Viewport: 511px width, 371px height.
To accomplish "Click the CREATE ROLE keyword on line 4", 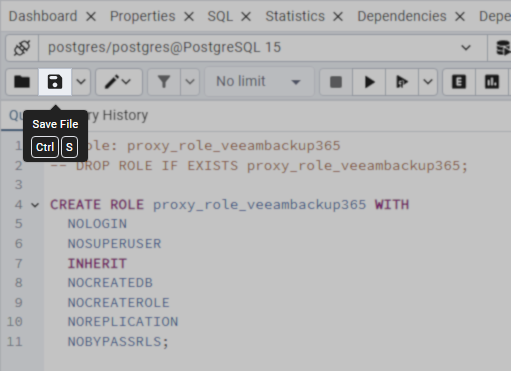I will [x=97, y=205].
